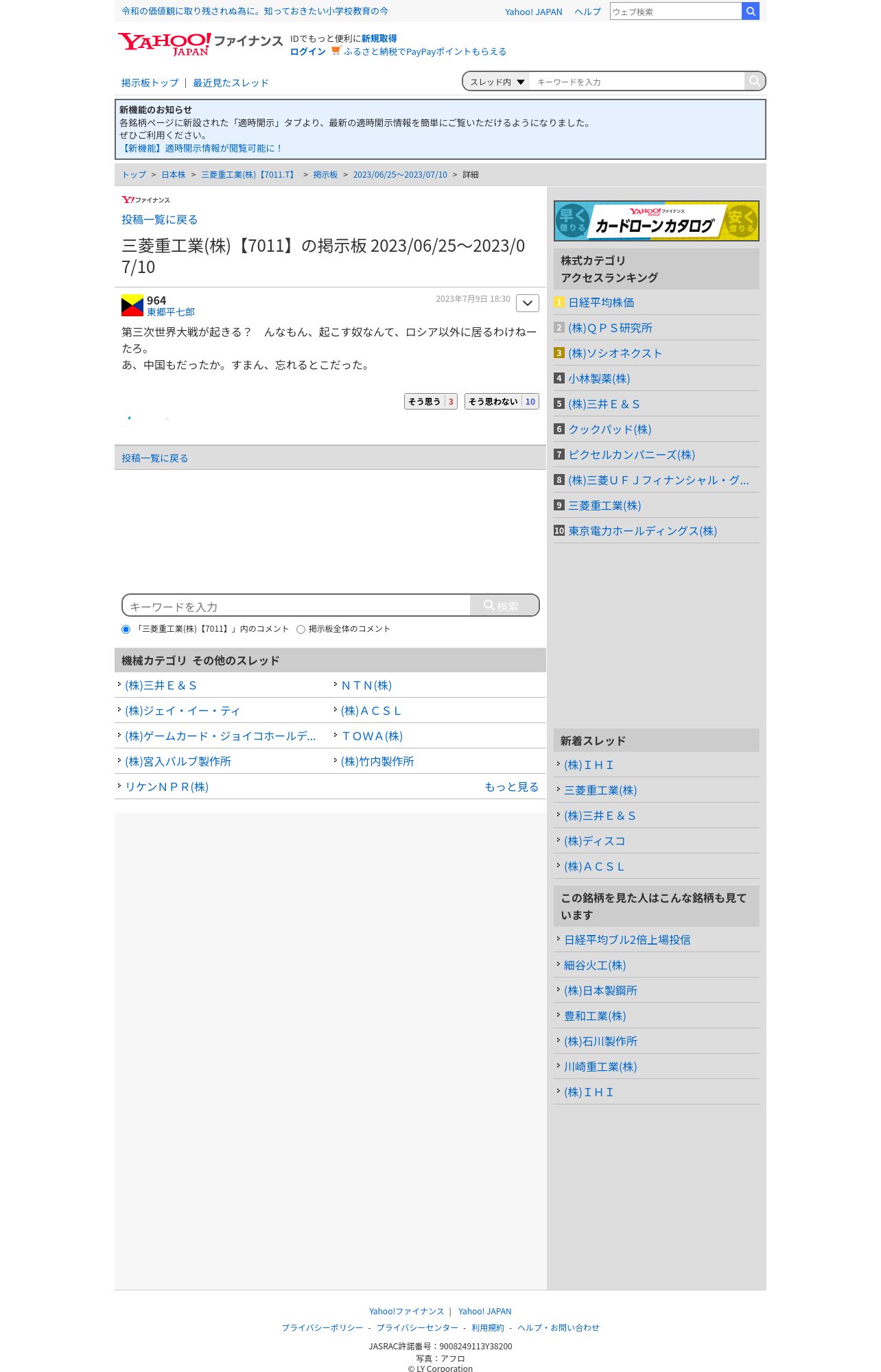Image resolution: width=881 pixels, height=1372 pixels.
Task: Open 【新機能】適時開示情報が閲覧可能に！ notice link
Action: click(201, 148)
